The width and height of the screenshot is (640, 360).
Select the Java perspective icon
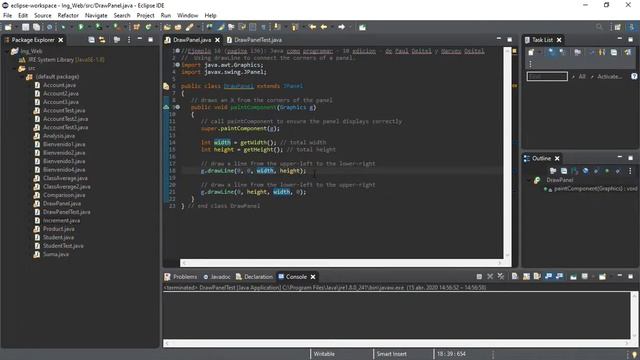631,27
